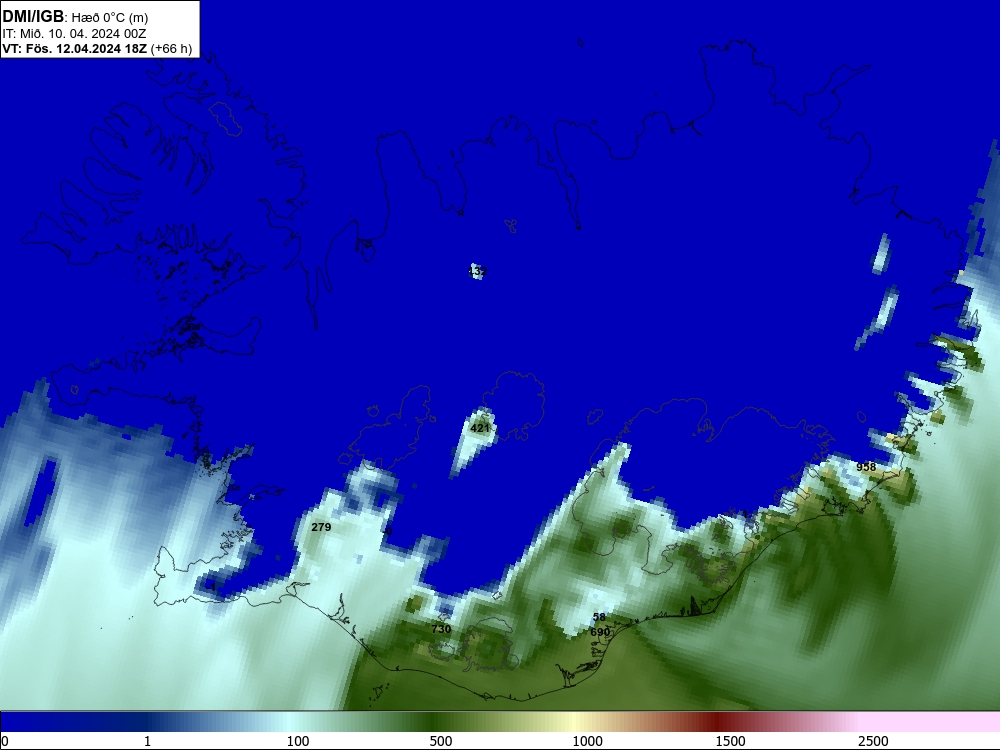Click the map value 279
Image resolution: width=1000 pixels, height=750 pixels.
click(x=321, y=527)
